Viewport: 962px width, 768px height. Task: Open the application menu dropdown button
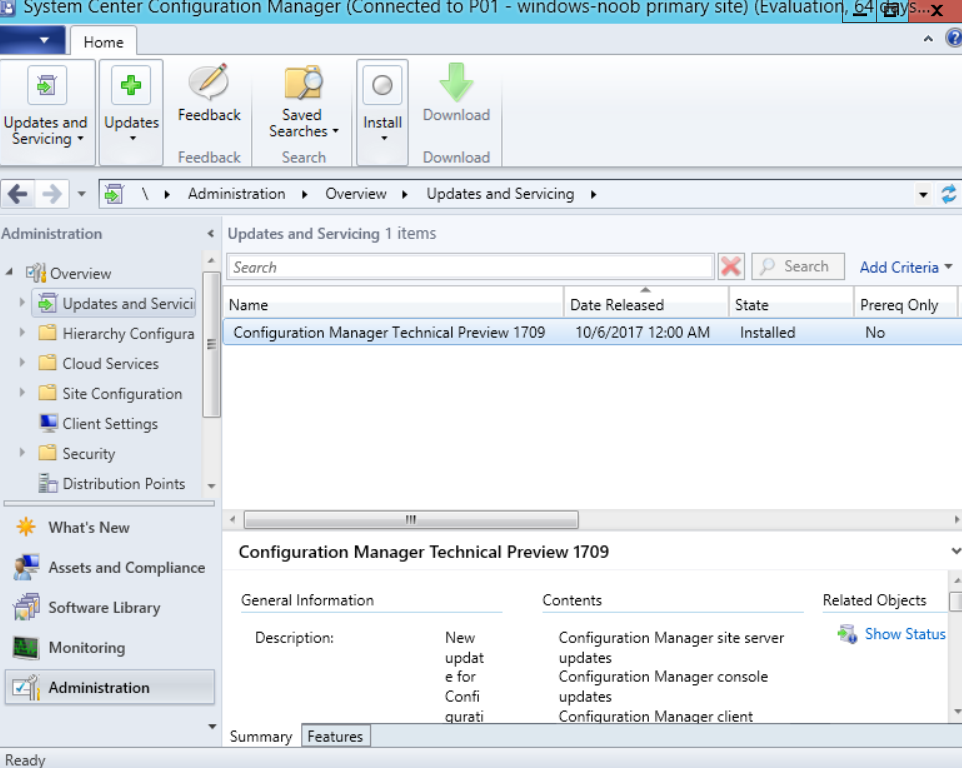click(33, 40)
